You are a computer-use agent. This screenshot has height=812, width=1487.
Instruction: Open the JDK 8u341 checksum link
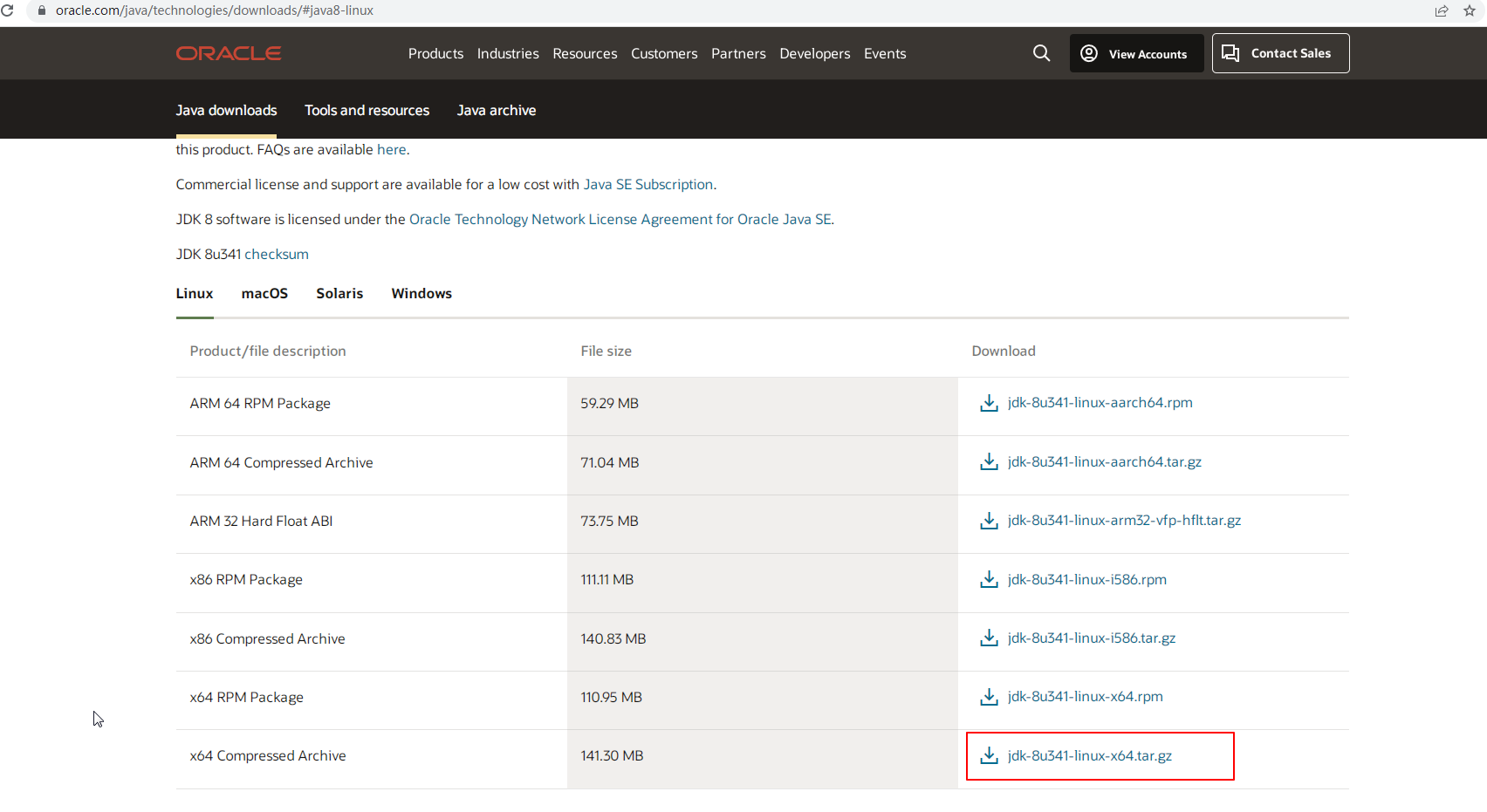(x=276, y=255)
